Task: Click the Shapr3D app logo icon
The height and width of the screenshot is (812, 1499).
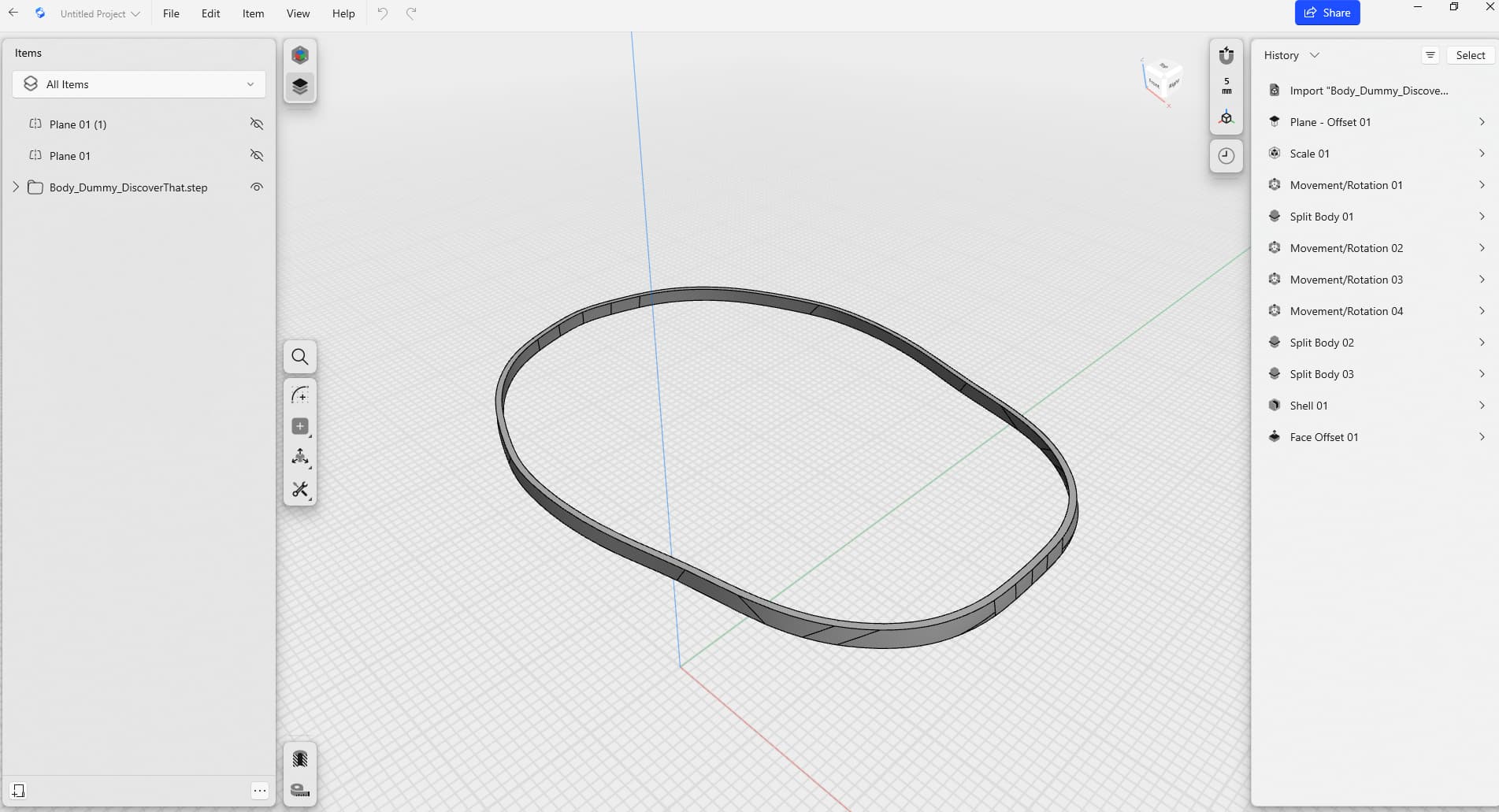Action: tap(40, 13)
